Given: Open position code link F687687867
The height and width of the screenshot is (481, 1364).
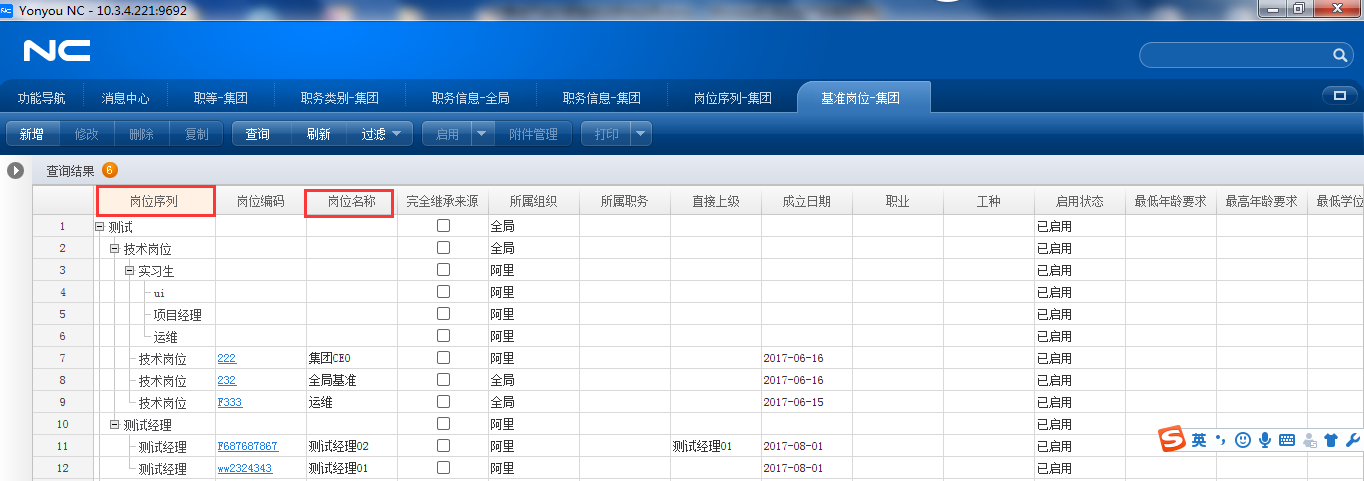Looking at the screenshot, I should click(x=248, y=446).
